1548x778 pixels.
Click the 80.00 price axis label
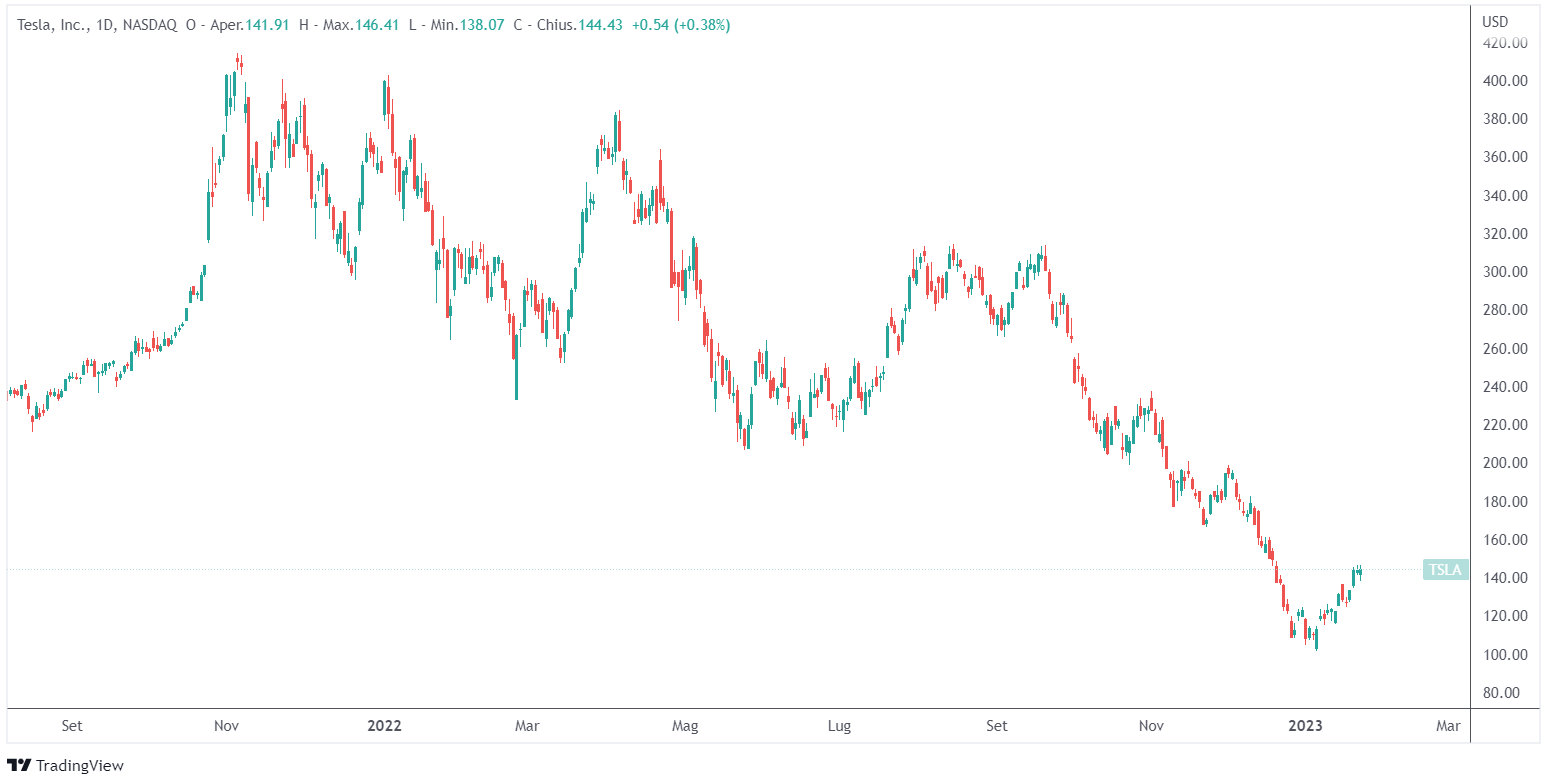(x=1508, y=692)
